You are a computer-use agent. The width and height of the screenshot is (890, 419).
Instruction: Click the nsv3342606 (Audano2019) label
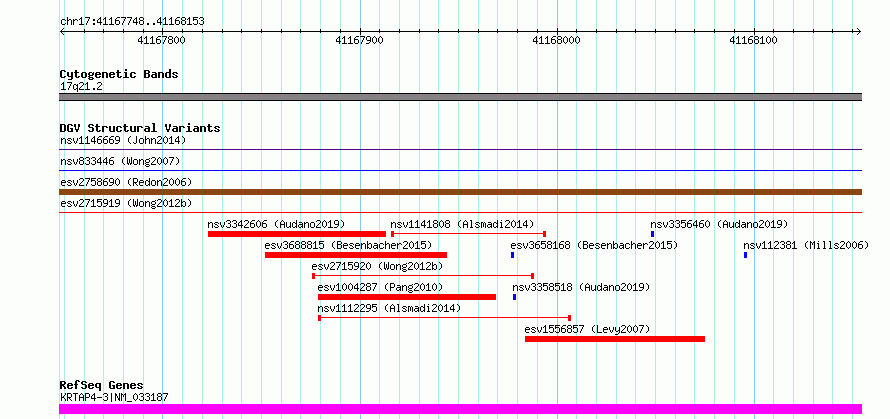(276, 224)
